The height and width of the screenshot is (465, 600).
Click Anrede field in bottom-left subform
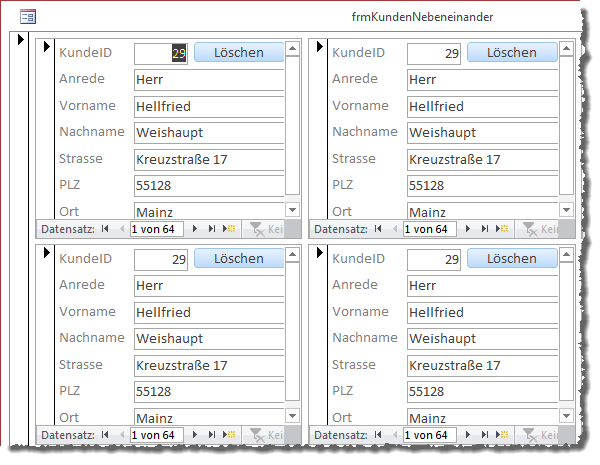tap(209, 286)
